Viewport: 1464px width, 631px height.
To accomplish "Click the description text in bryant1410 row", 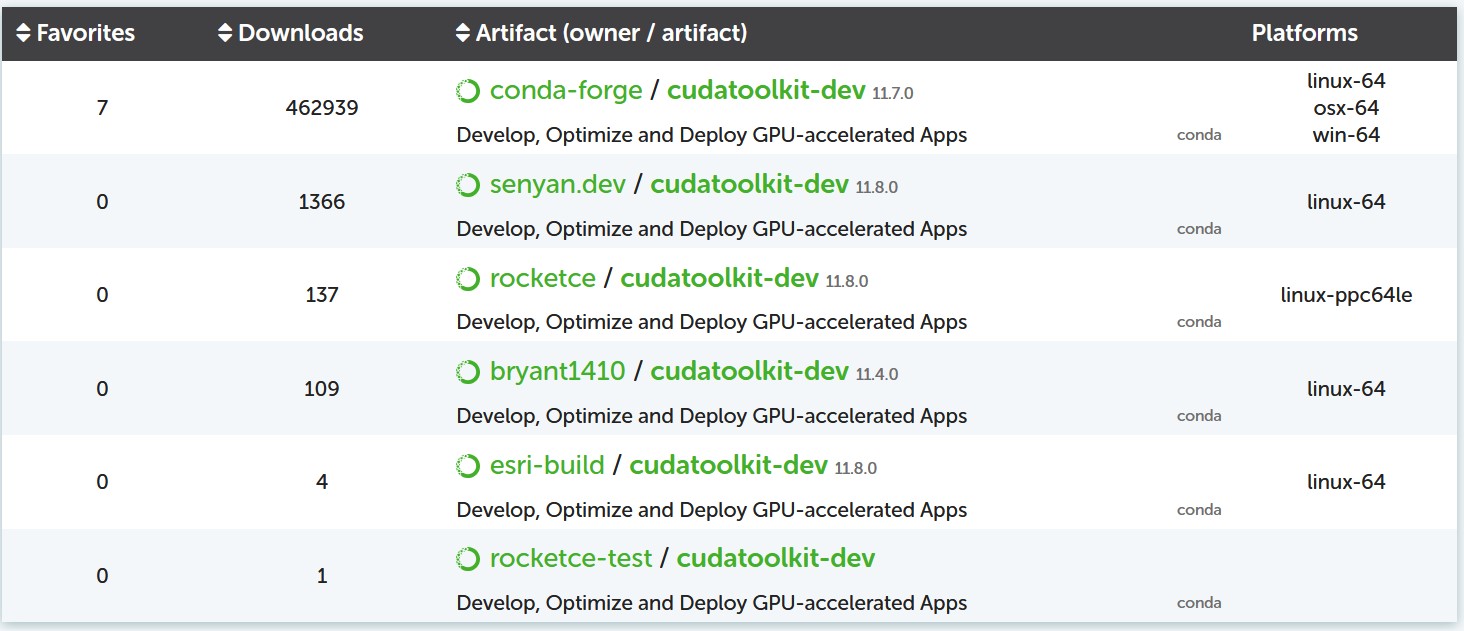I will click(x=712, y=416).
